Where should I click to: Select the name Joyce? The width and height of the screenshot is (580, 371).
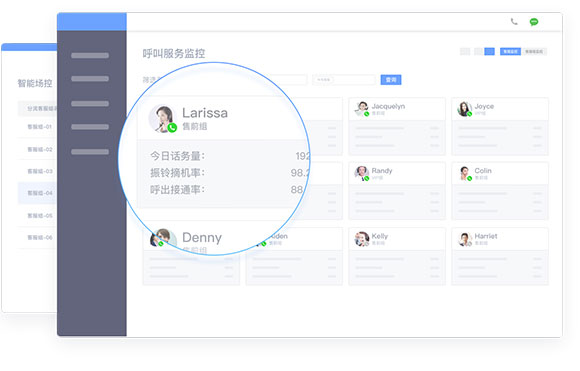click(484, 106)
